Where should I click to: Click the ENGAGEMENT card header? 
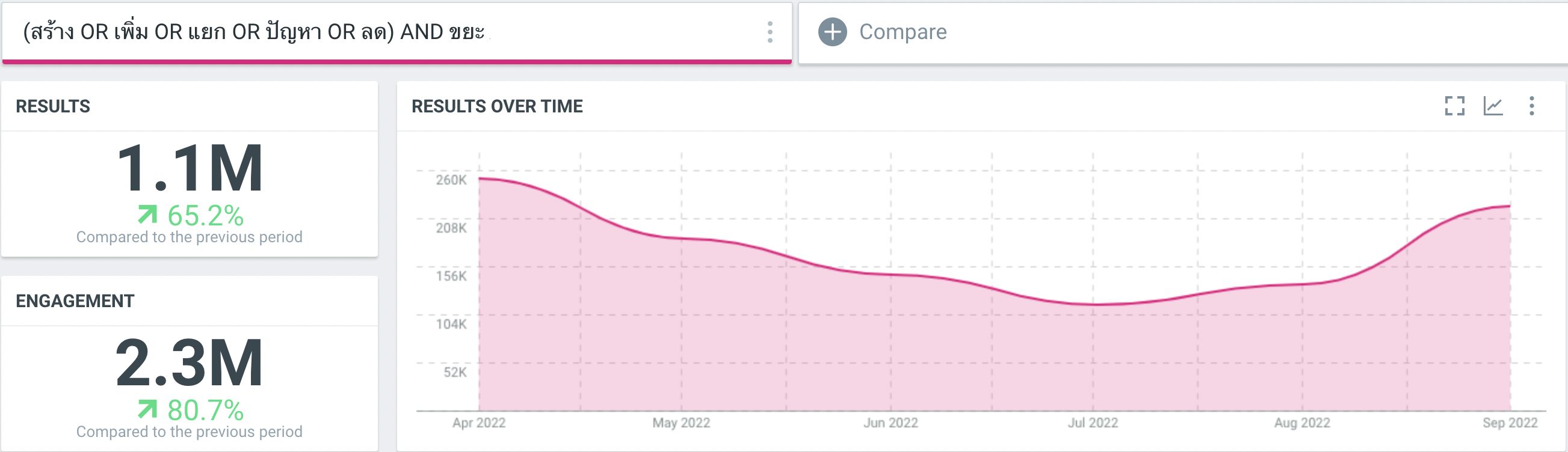75,301
